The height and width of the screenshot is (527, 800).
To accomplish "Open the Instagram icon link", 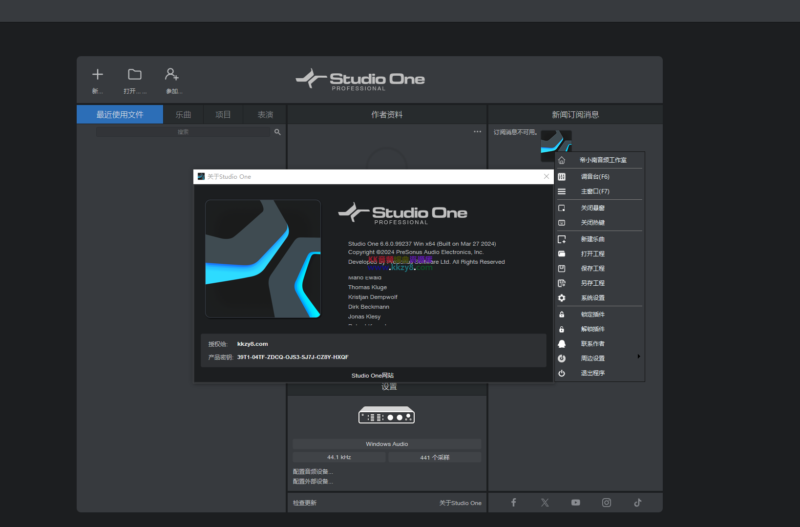I will (606, 502).
